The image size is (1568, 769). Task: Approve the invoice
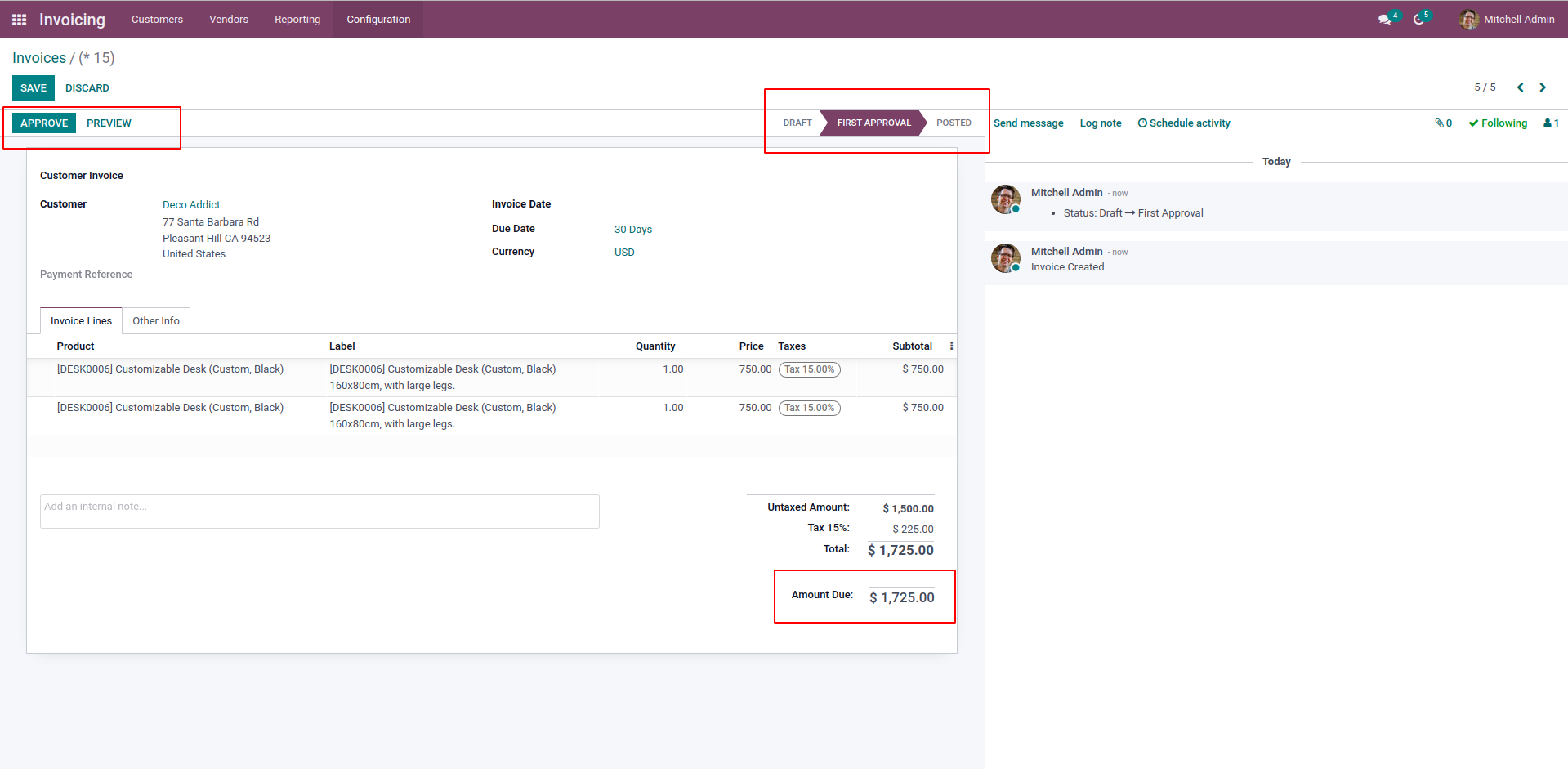(x=44, y=123)
